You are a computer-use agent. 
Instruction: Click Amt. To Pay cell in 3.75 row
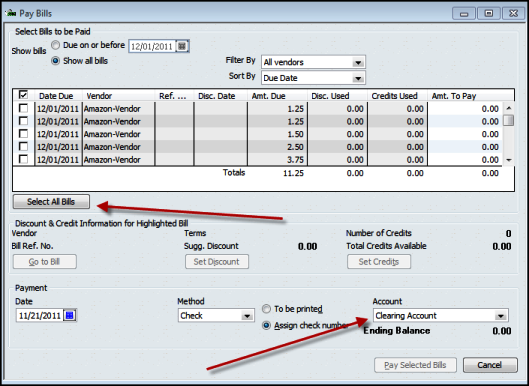tap(465, 159)
